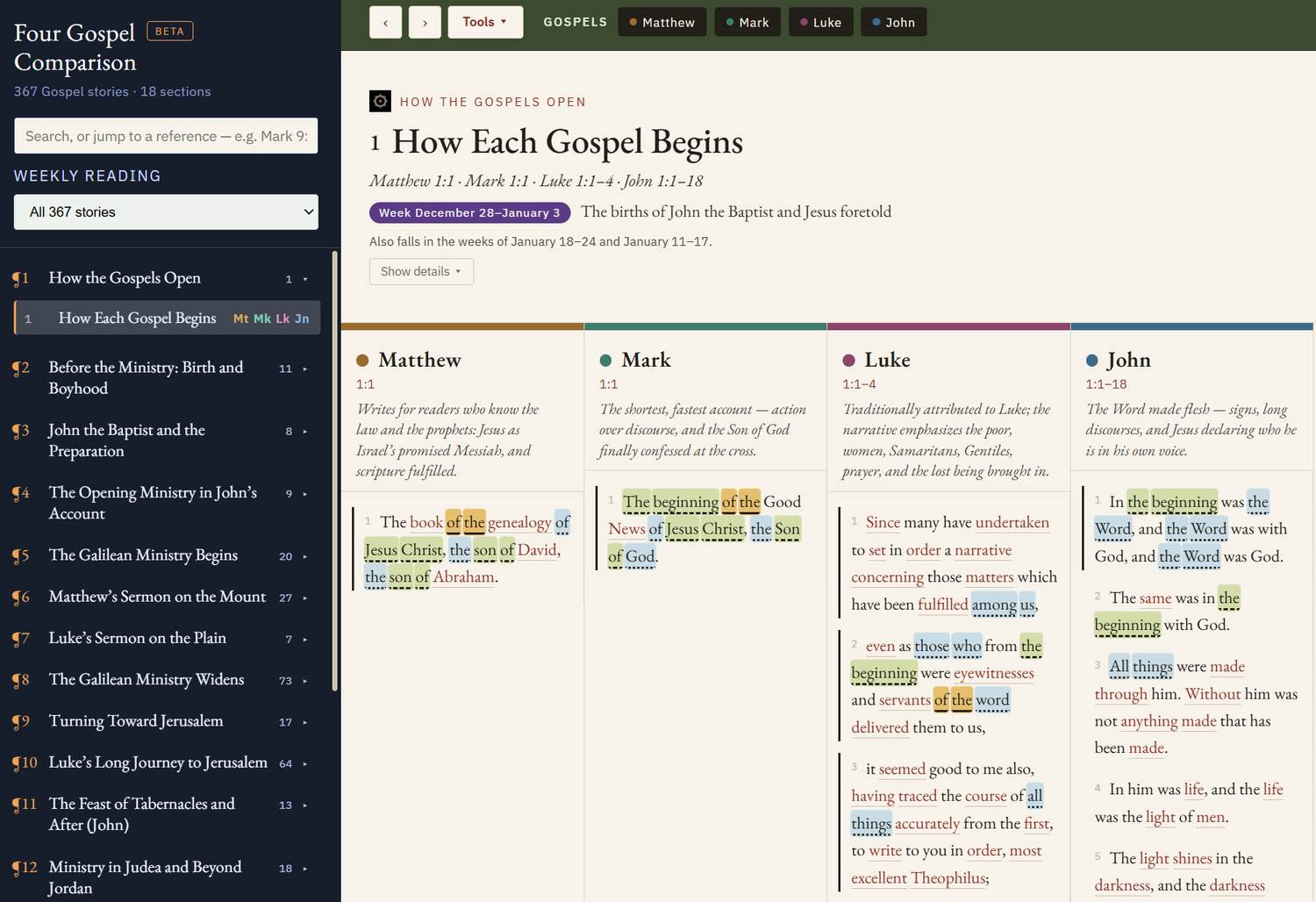Click the section emblem beside How the Gospels Open heading
Image resolution: width=1316 pixels, height=902 pixels.
click(x=380, y=101)
